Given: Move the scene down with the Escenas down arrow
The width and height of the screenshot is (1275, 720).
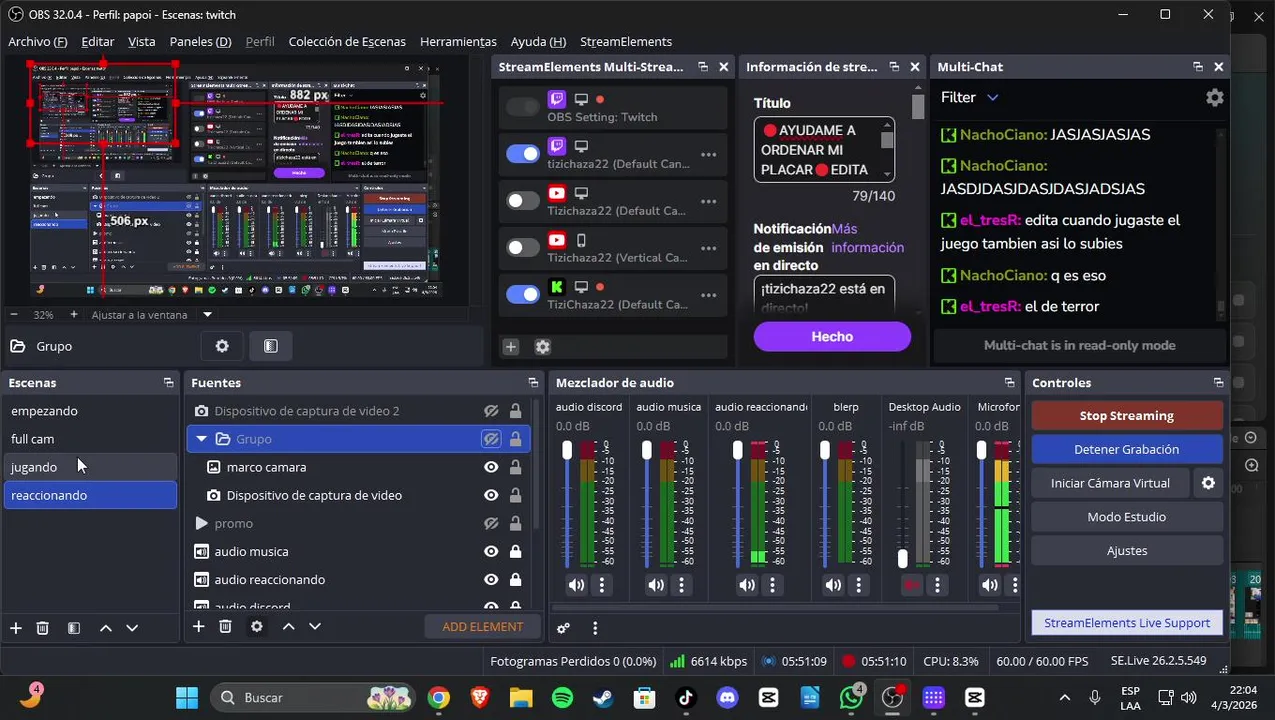Looking at the screenshot, I should tap(132, 627).
